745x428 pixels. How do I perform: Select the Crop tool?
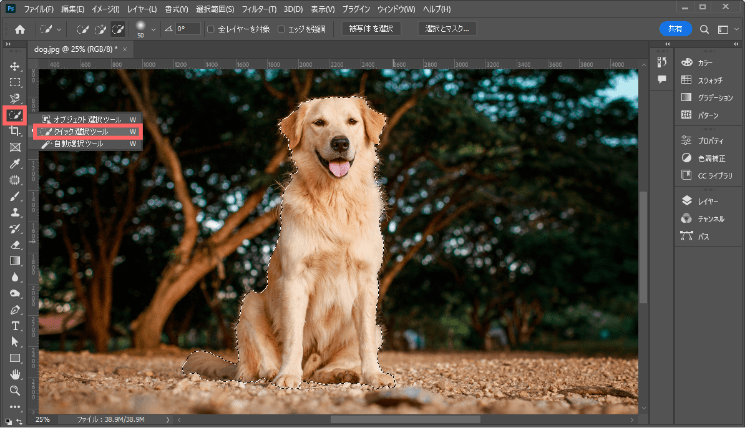pyautogui.click(x=15, y=131)
